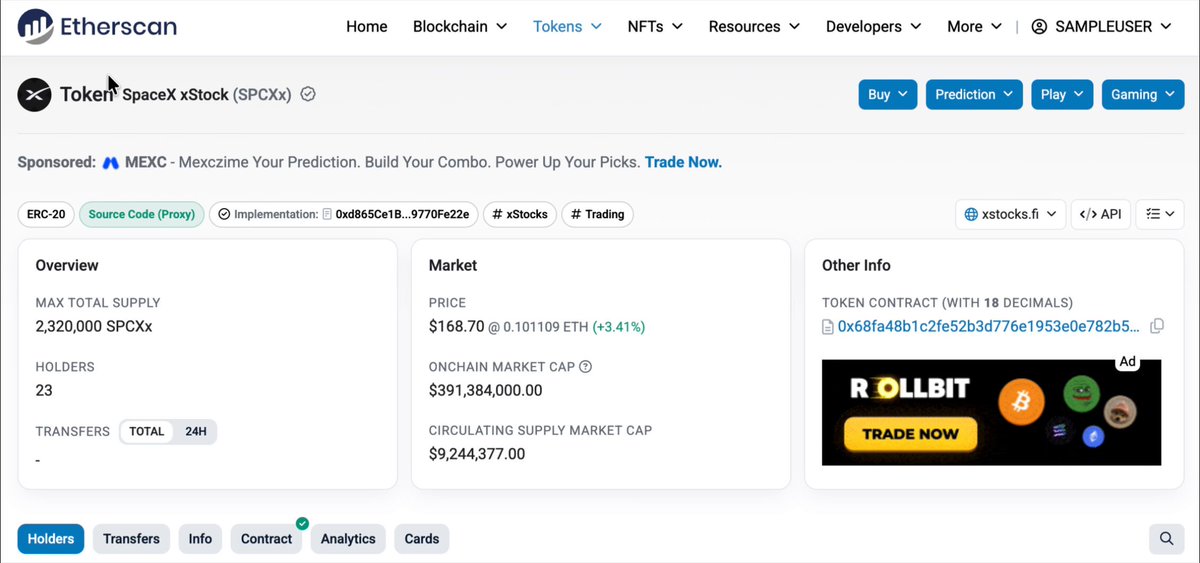Open the SAMPLEUSER account menu
The image size is (1200, 563).
[1100, 27]
